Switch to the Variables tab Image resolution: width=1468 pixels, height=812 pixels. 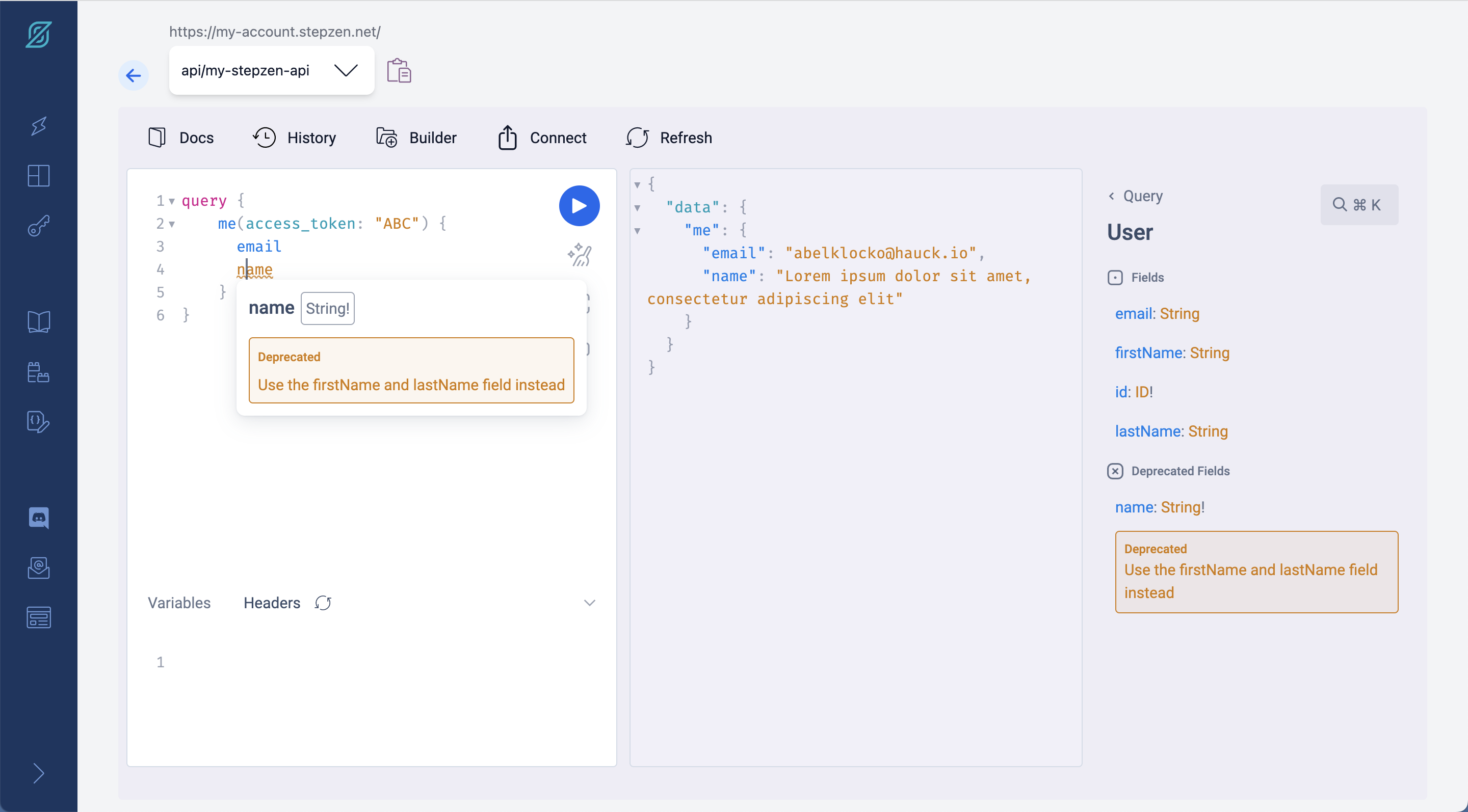[178, 603]
